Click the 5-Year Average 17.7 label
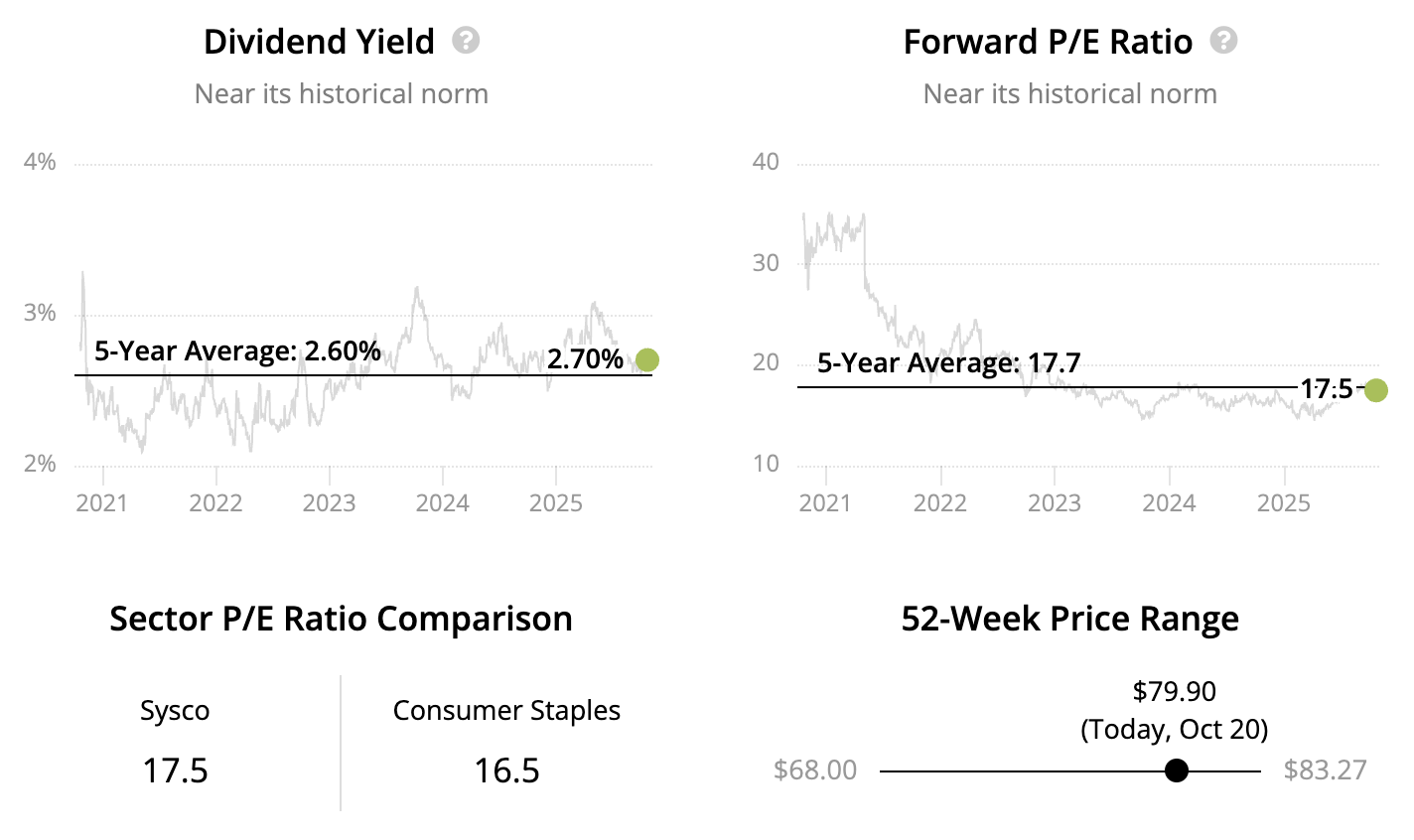Image resolution: width=1414 pixels, height=840 pixels. [948, 362]
